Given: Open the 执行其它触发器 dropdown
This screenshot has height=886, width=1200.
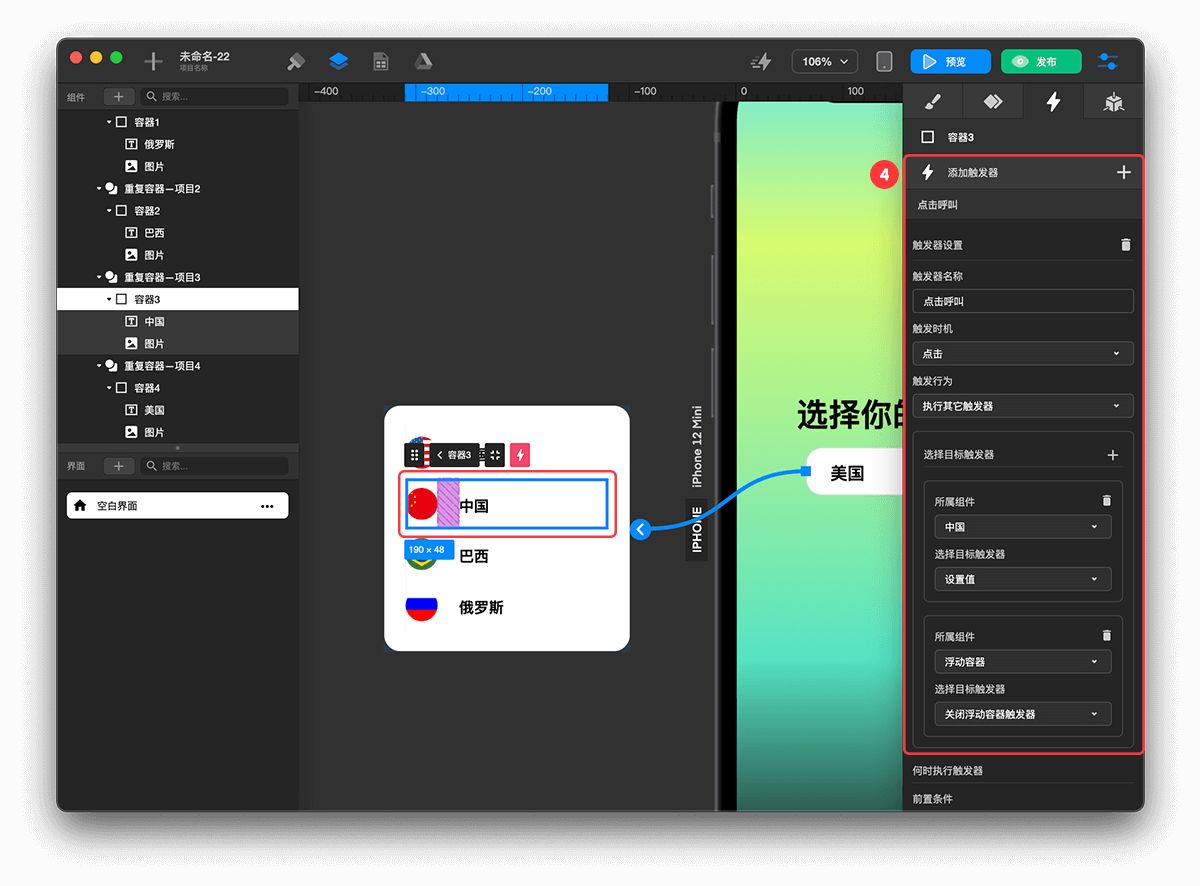Looking at the screenshot, I should pos(1022,406).
